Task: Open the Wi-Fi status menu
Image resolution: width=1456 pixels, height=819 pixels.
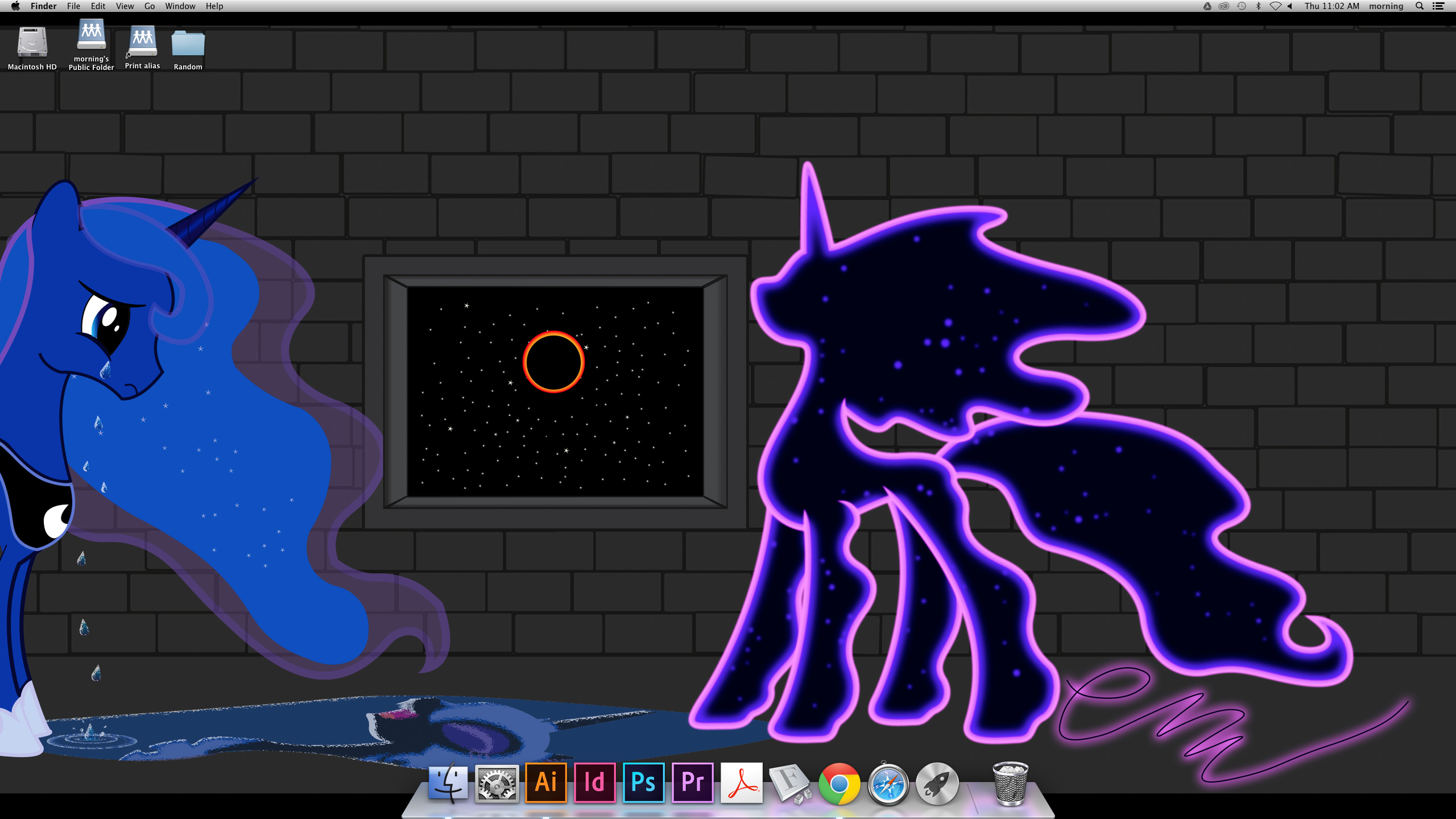Action: [x=1275, y=6]
